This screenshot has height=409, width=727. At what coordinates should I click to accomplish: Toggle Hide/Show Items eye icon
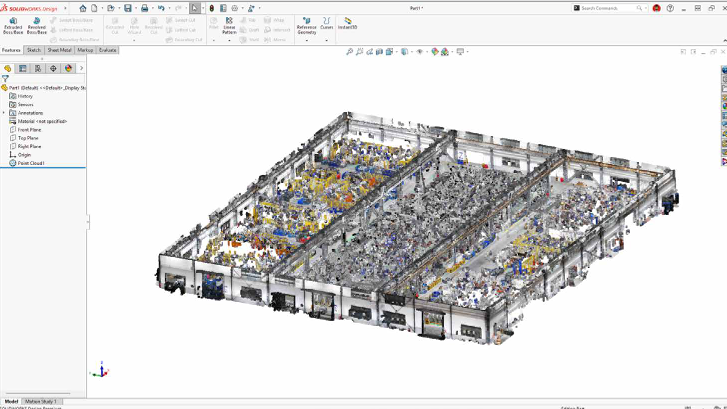pyautogui.click(x=419, y=51)
